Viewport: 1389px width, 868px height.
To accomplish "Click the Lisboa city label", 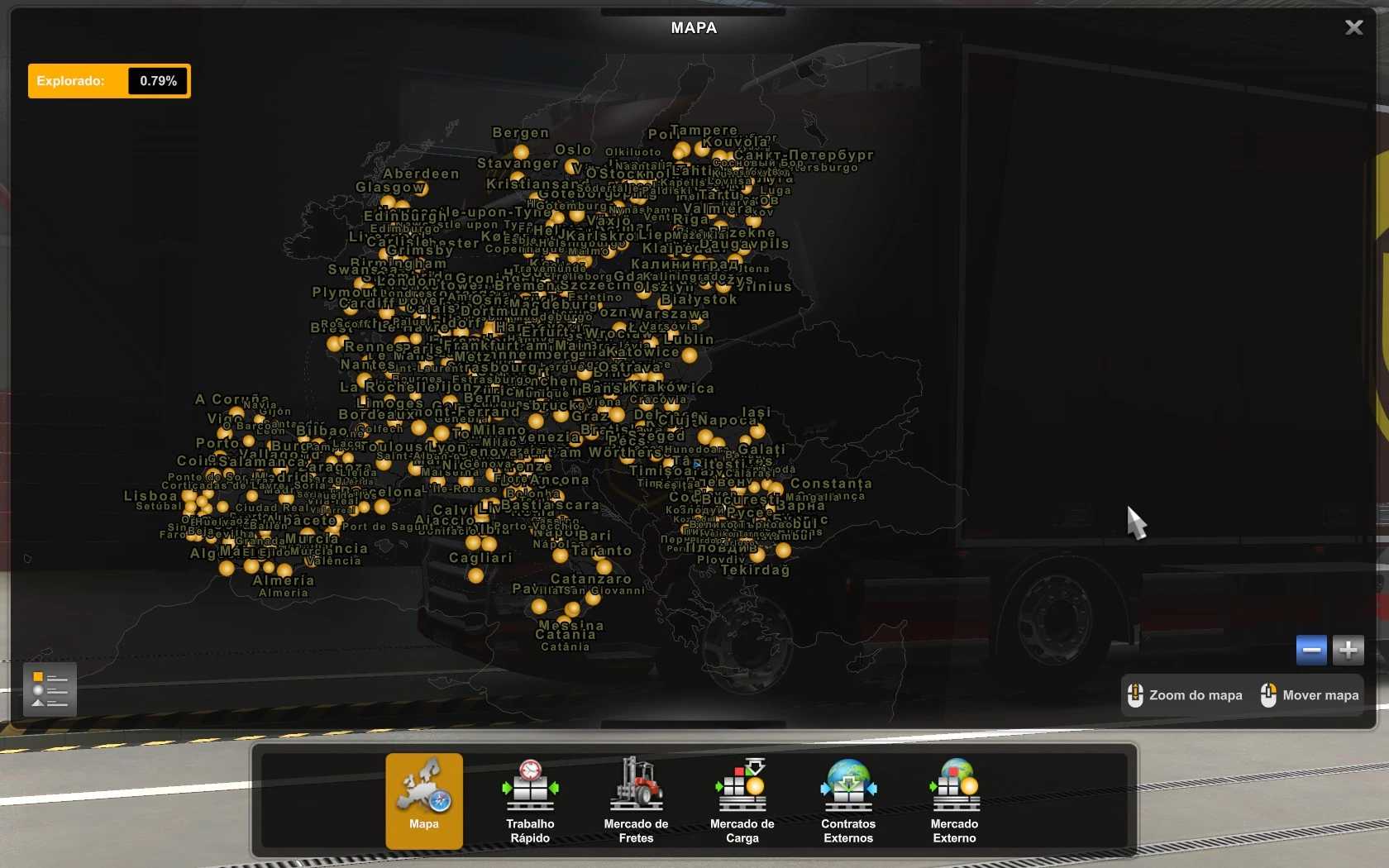I will click(150, 496).
